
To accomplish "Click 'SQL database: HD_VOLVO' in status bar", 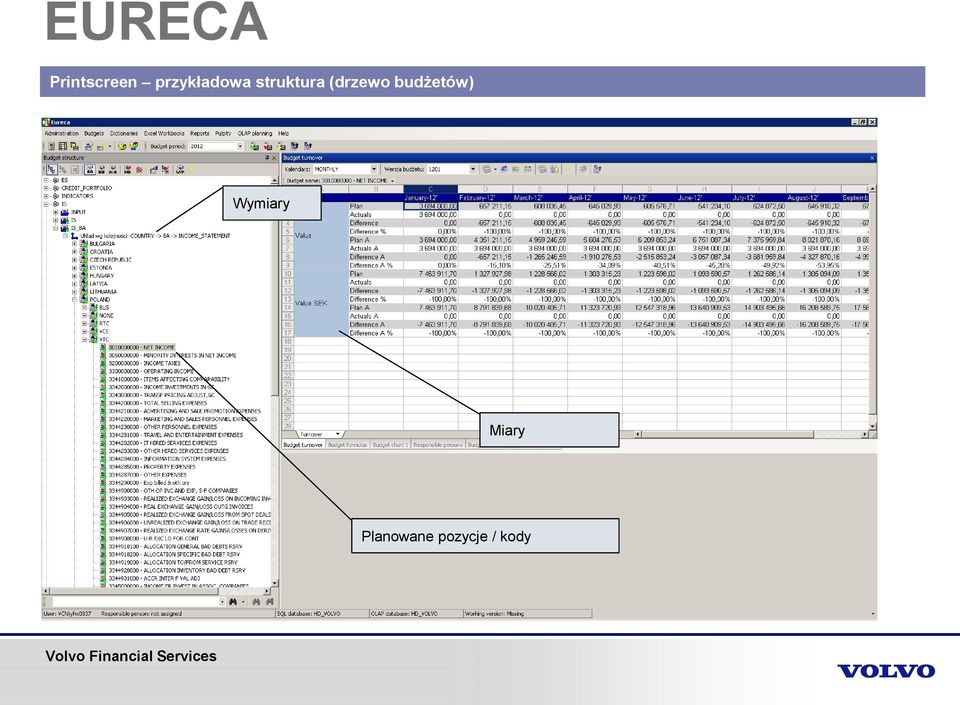I will 309,613.
